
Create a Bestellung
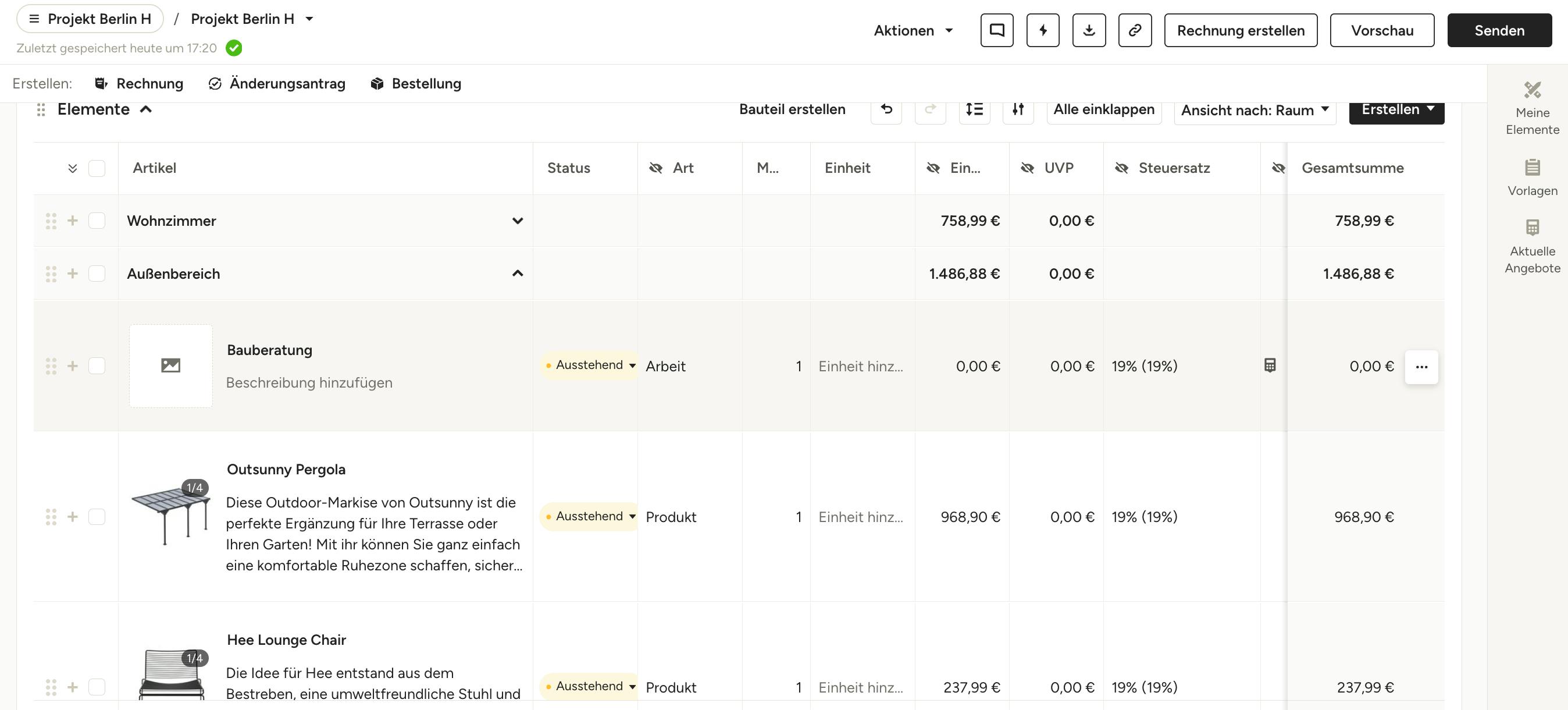(x=416, y=83)
